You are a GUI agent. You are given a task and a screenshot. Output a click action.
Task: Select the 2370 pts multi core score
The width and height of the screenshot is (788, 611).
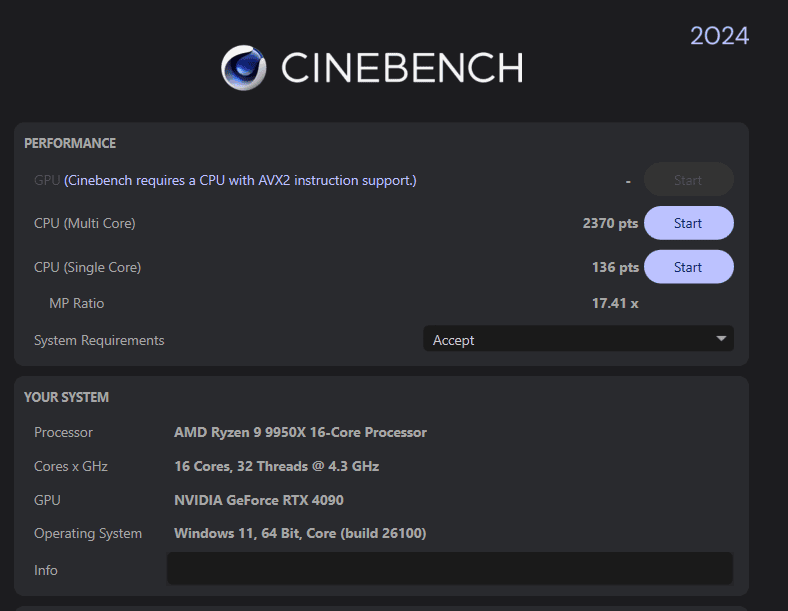click(610, 223)
